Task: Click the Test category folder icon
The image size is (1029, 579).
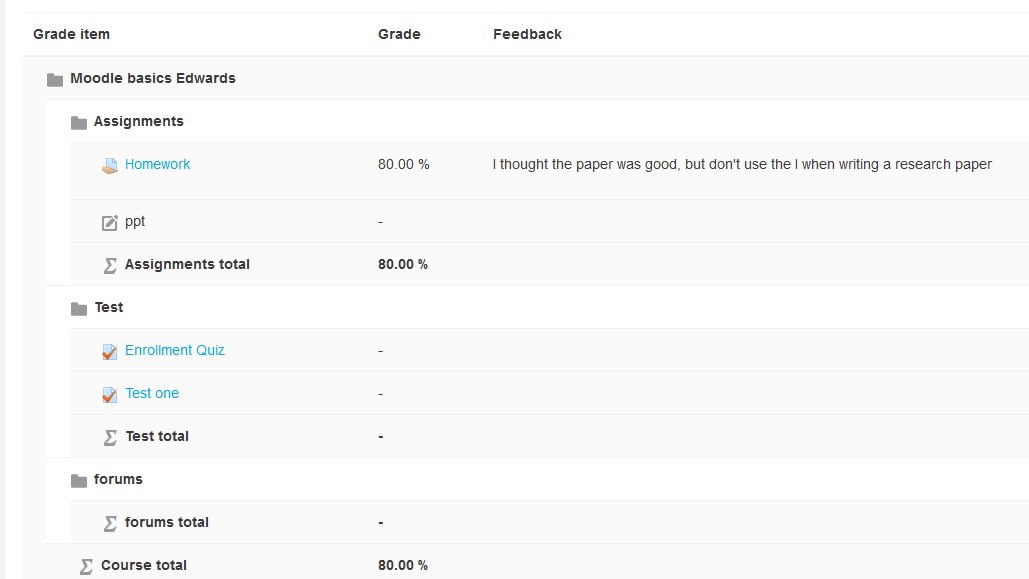Action: click(79, 309)
